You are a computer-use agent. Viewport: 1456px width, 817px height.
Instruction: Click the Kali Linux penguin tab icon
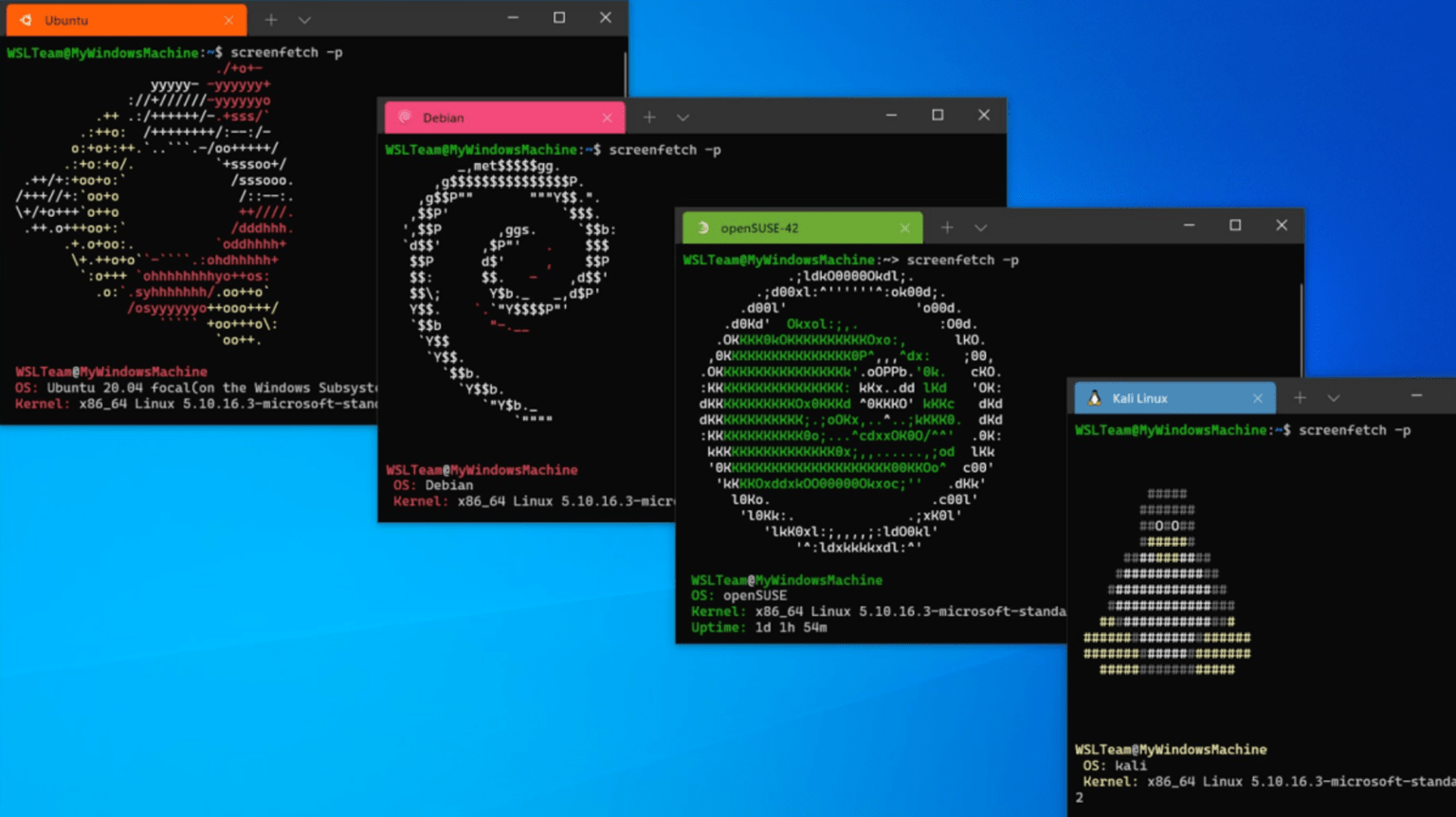coord(1094,398)
